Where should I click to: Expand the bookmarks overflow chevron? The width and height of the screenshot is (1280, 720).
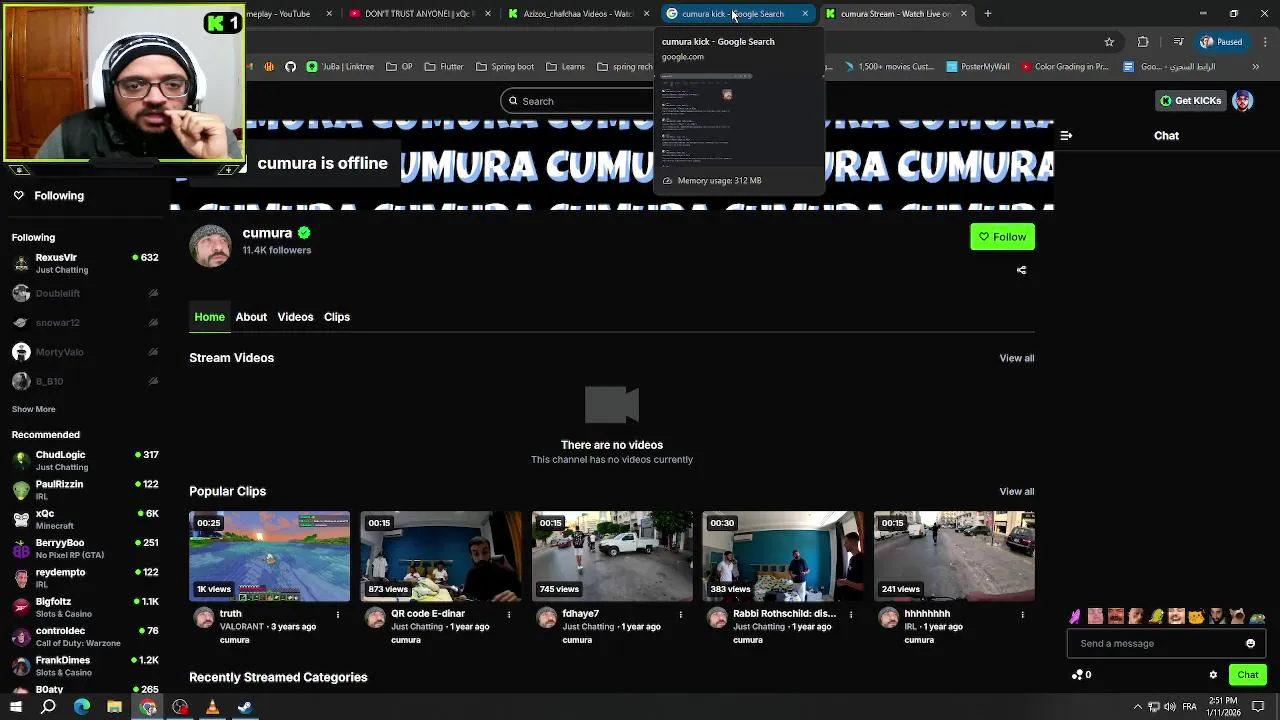pos(1255,67)
